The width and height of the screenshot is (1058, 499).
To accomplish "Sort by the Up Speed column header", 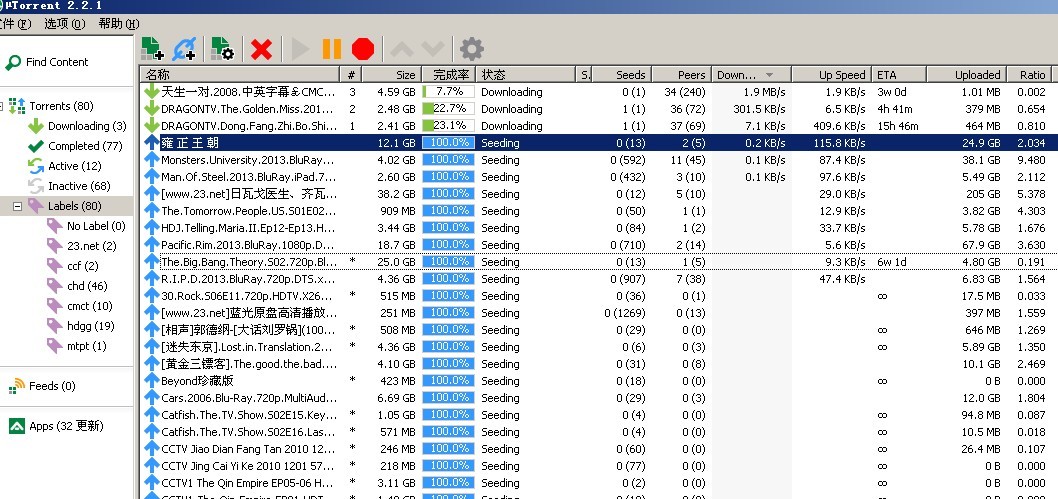I will [x=831, y=74].
